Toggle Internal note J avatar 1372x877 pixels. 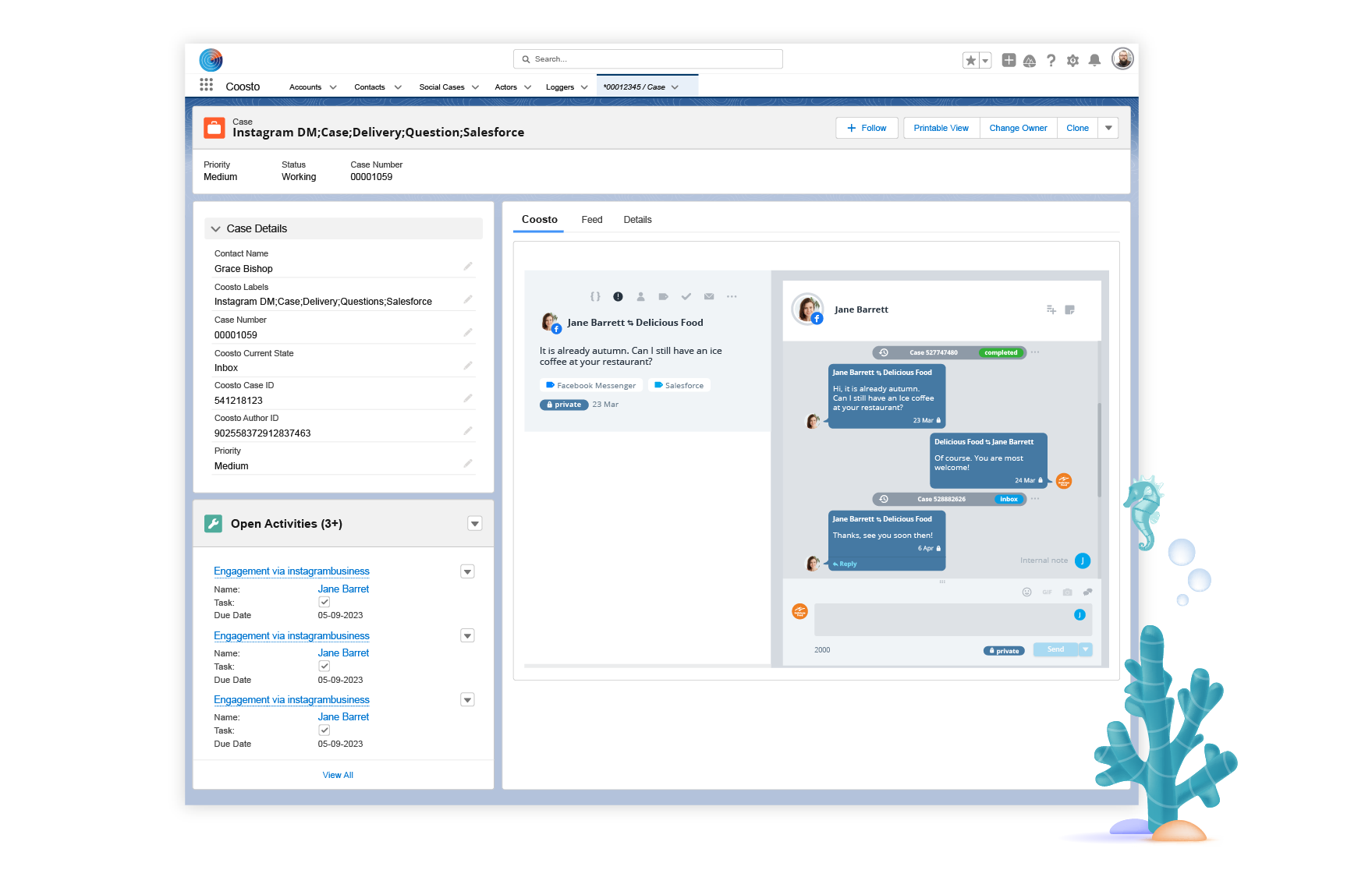coord(1082,561)
